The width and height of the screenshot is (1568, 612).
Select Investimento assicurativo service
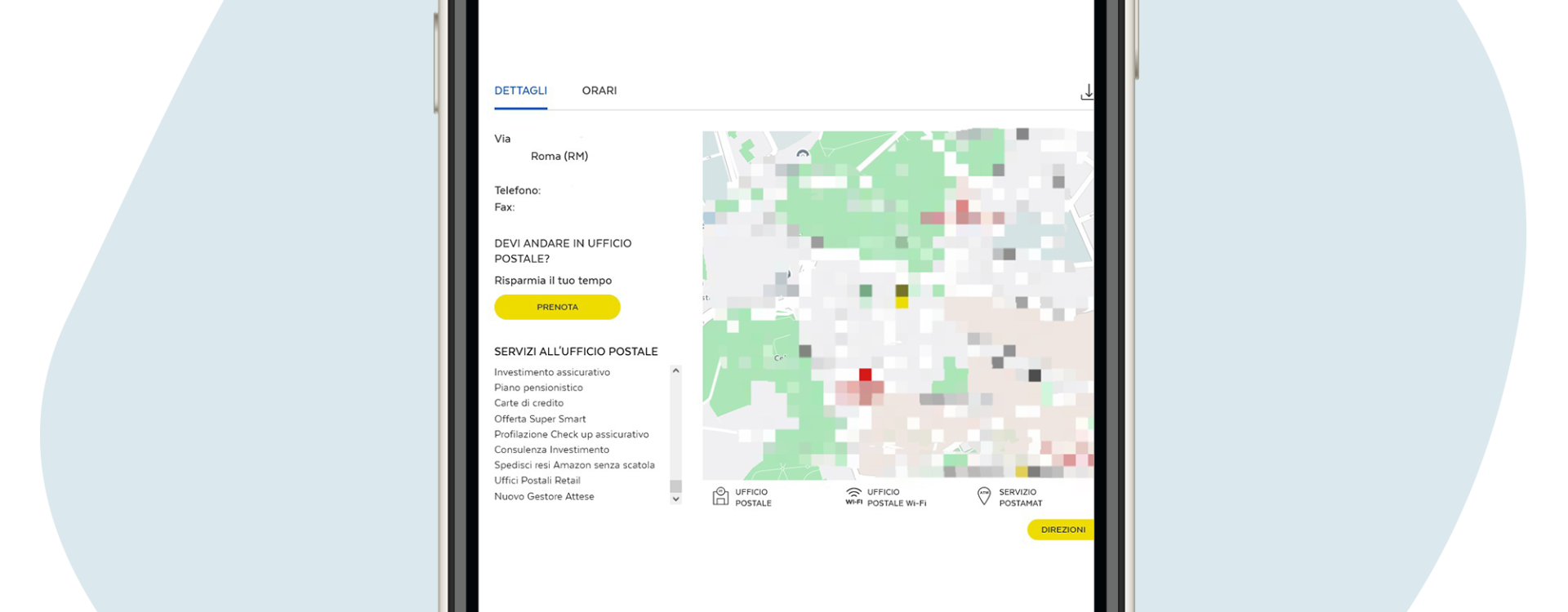click(552, 372)
